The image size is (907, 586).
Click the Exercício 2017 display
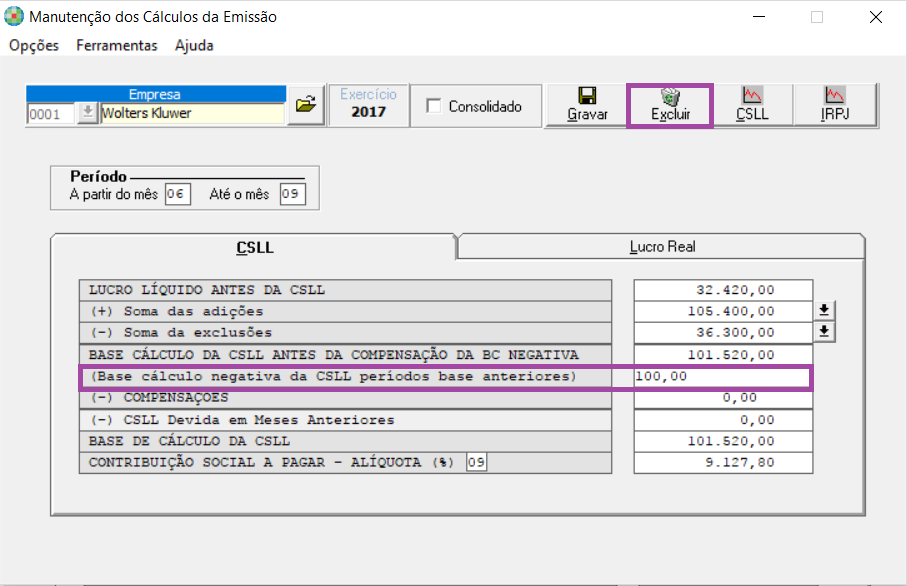pyautogui.click(x=368, y=104)
